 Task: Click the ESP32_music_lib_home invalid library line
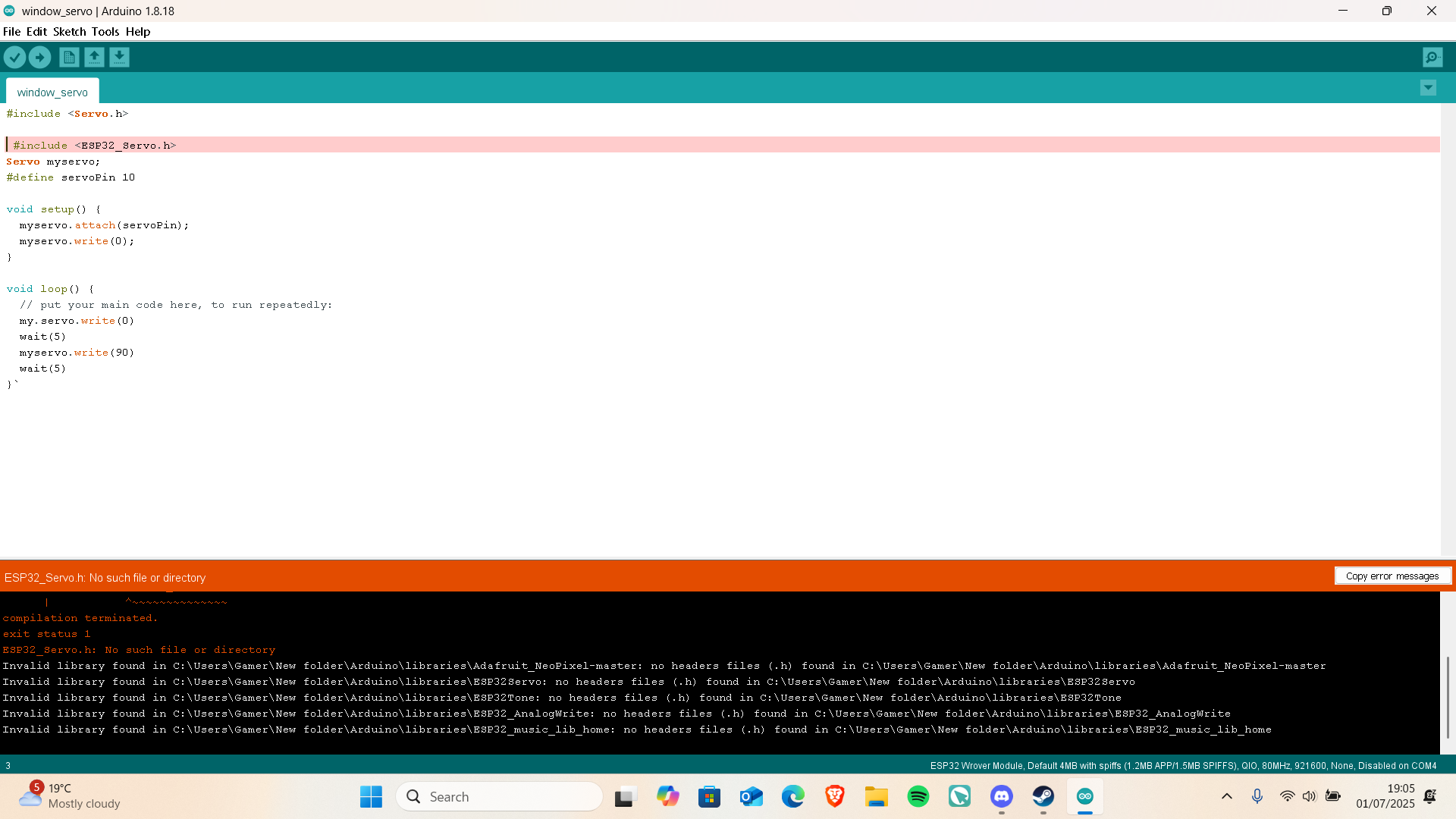tap(637, 730)
